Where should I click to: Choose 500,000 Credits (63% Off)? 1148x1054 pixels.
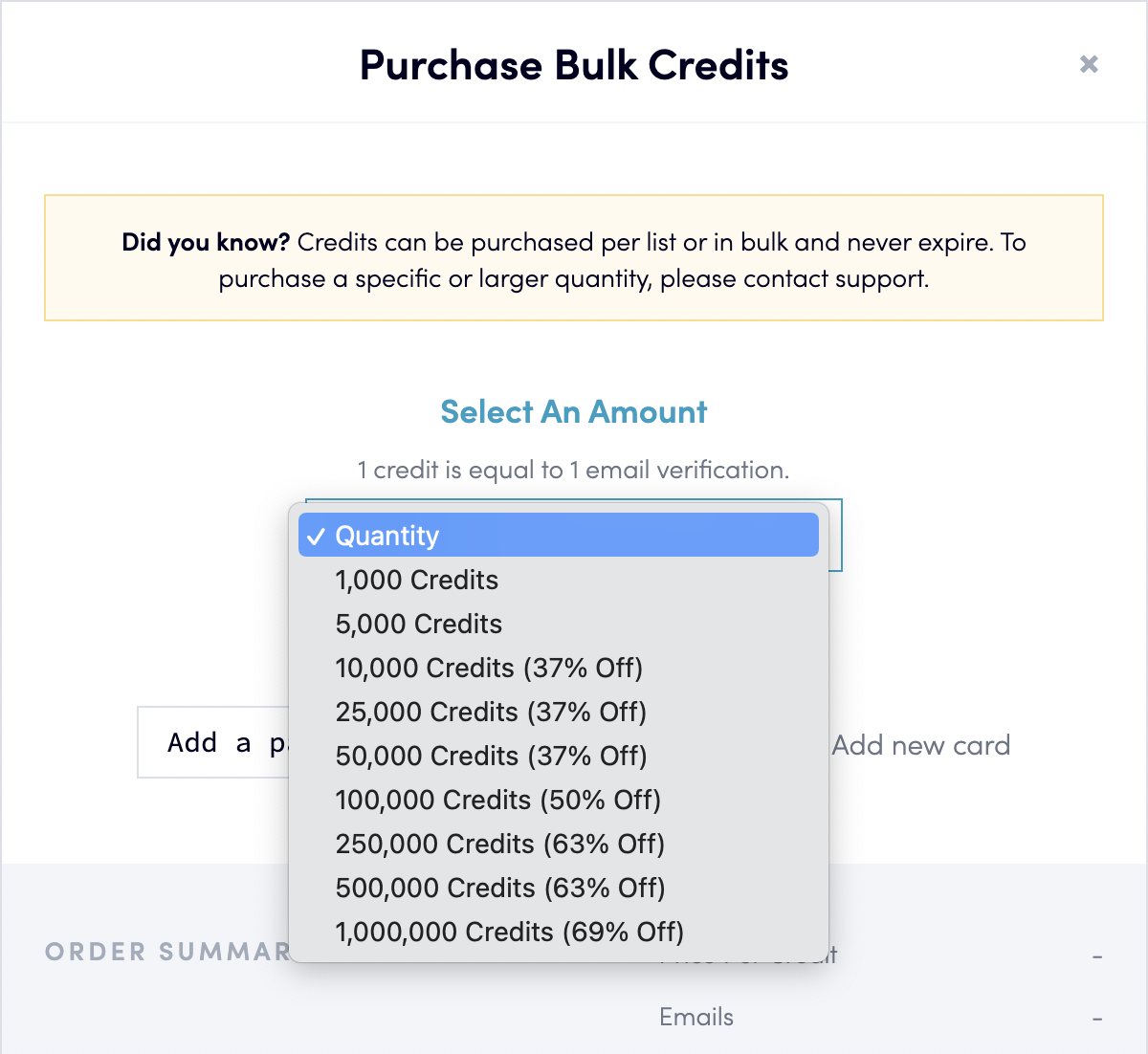[x=559, y=888]
